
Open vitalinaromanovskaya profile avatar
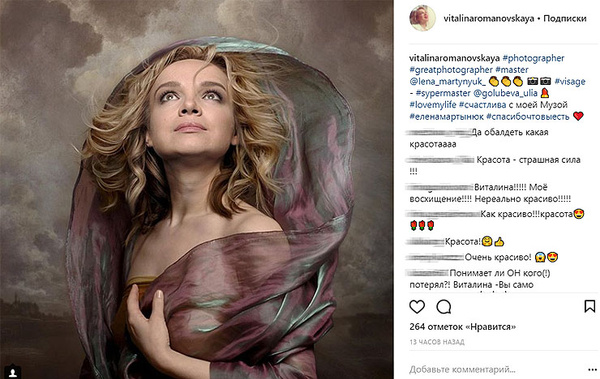422,18
